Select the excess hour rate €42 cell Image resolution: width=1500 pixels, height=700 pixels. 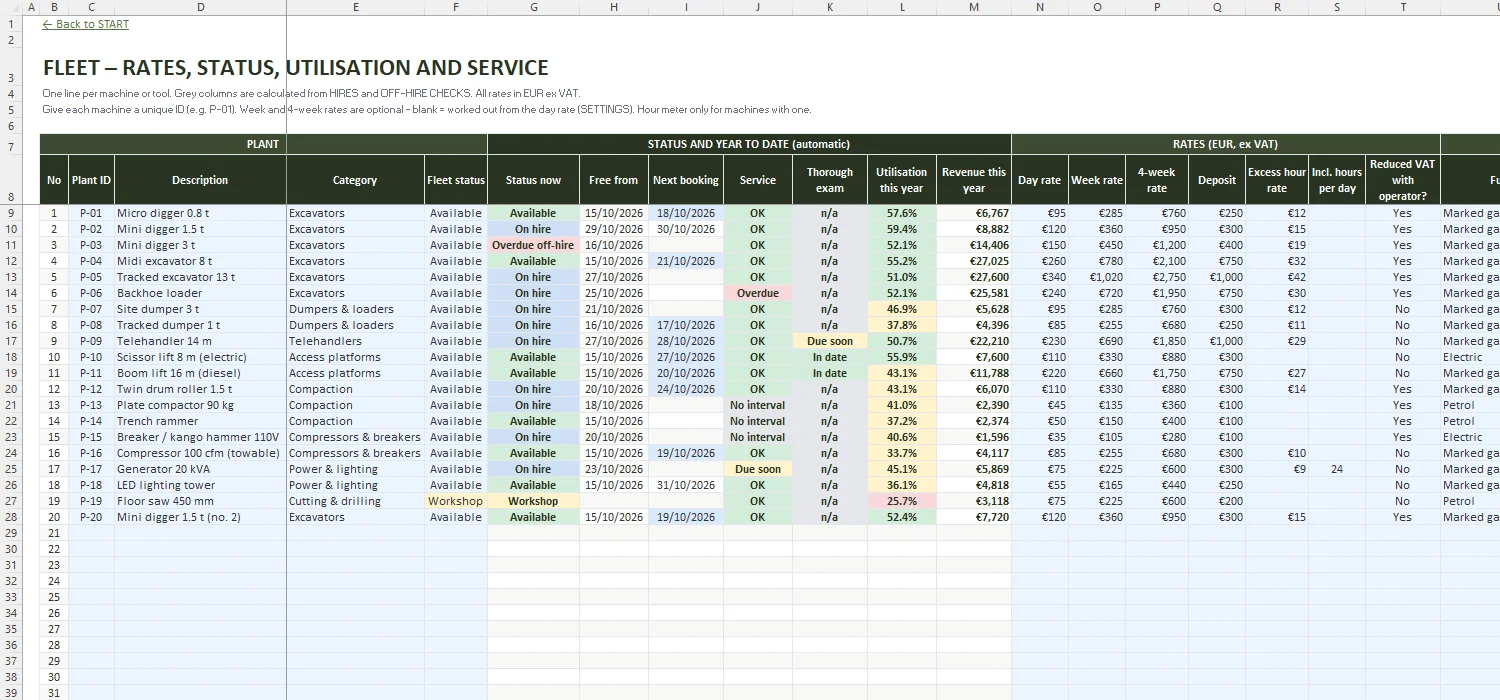pyautogui.click(x=1277, y=277)
